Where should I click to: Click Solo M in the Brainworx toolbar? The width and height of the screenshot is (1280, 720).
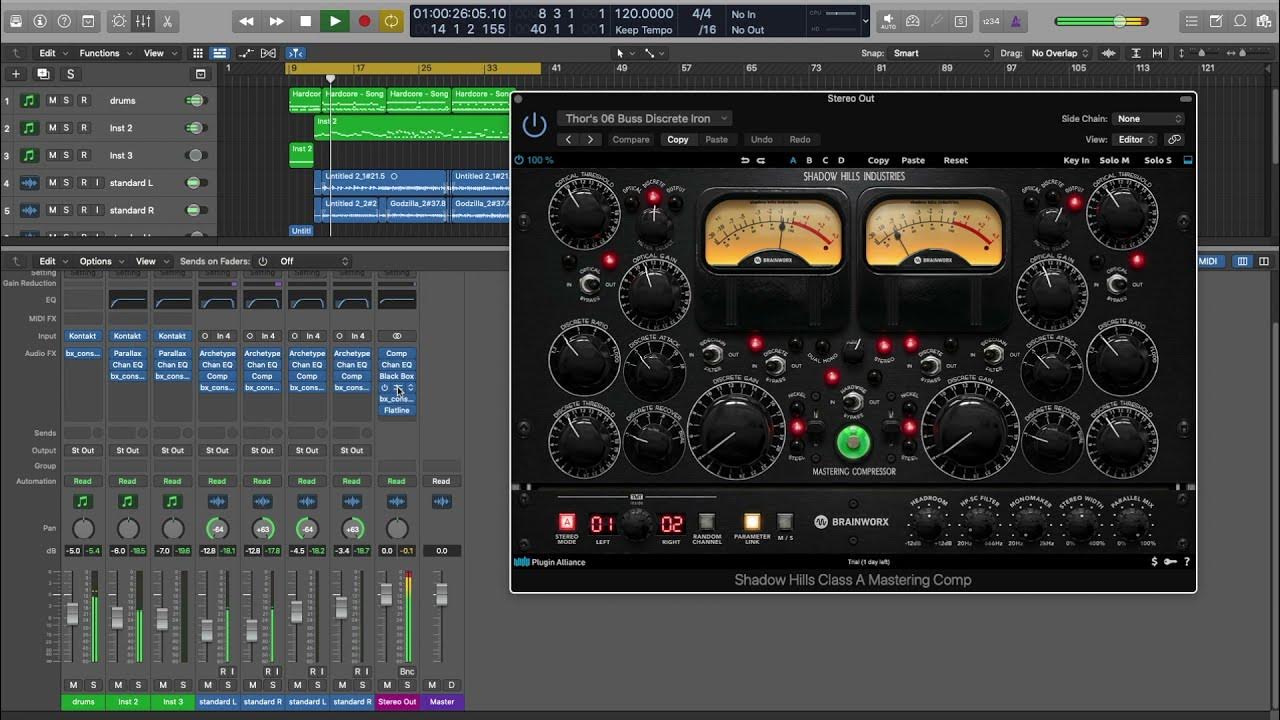click(1114, 160)
